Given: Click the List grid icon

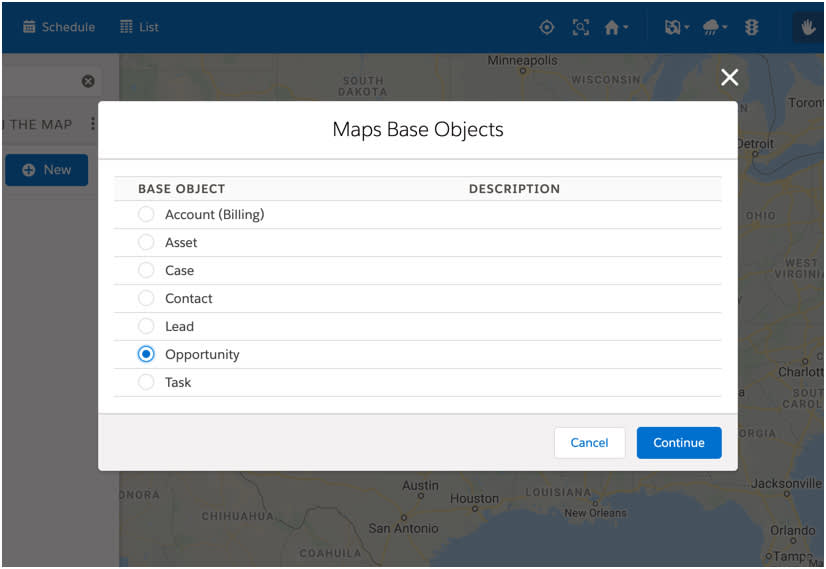Looking at the screenshot, I should point(126,27).
